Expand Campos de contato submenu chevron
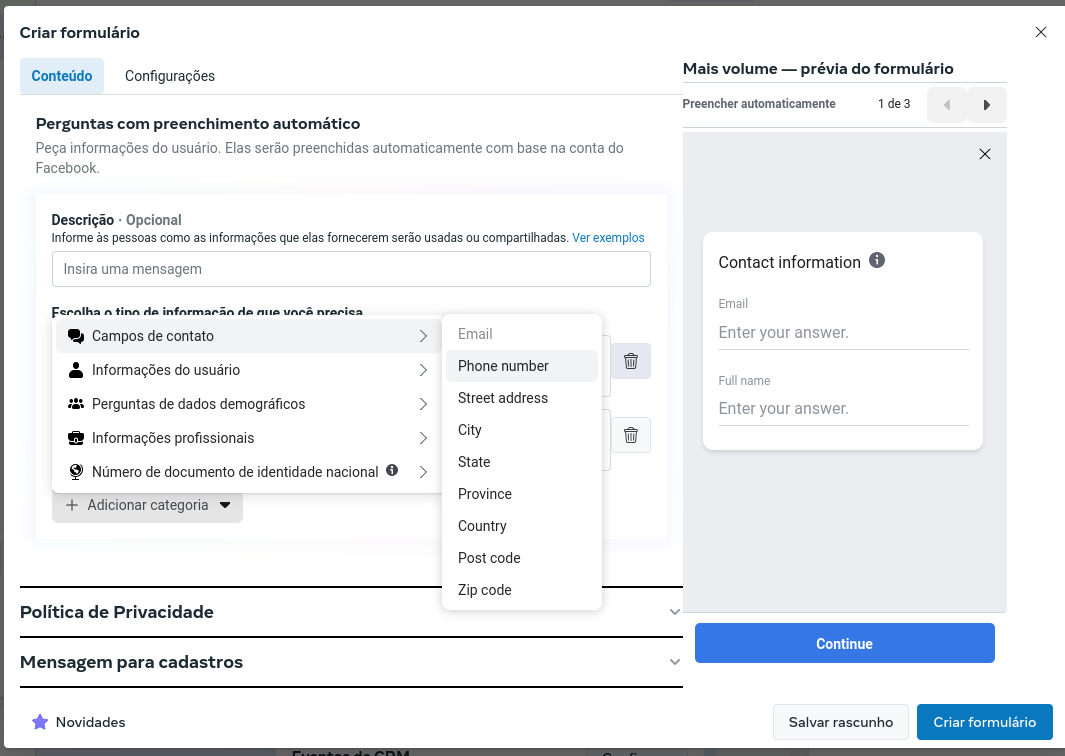Image resolution: width=1065 pixels, height=756 pixels. 423,336
